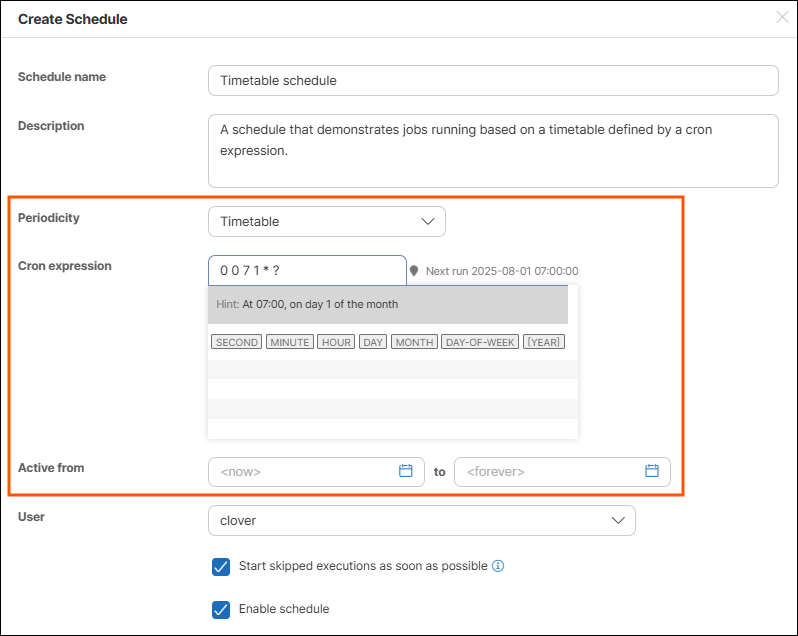
Task: Click the DAY-OF-WEEK cron field tag
Action: tap(480, 342)
